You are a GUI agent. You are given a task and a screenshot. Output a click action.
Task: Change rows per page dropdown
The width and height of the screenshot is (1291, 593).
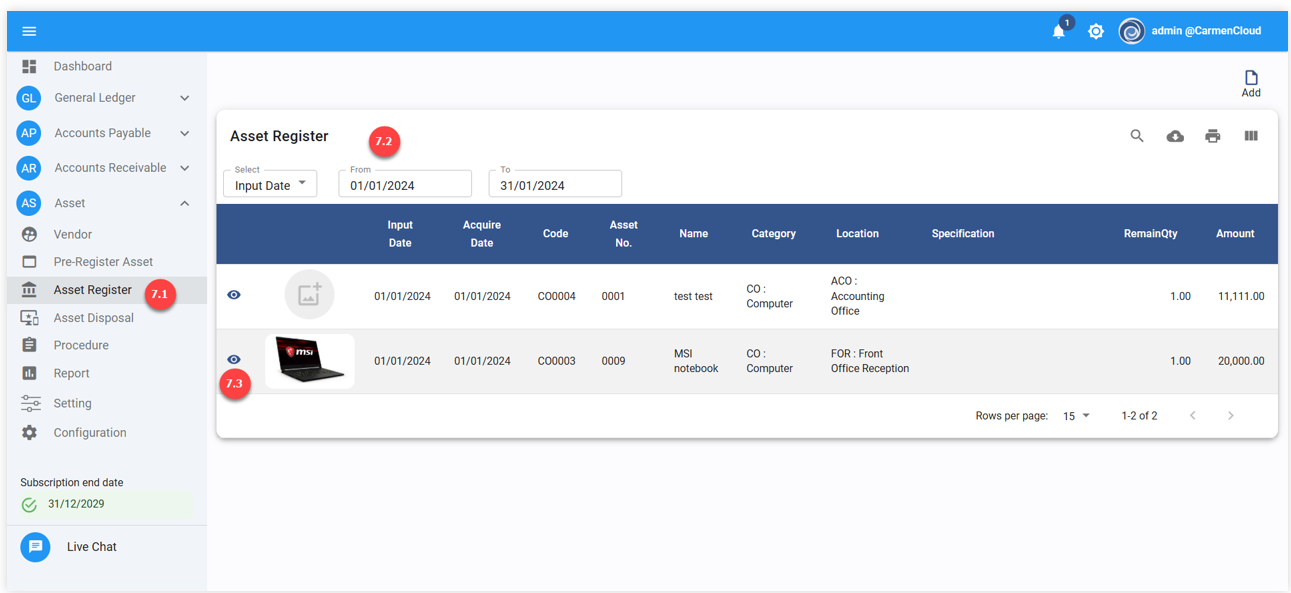click(1077, 416)
